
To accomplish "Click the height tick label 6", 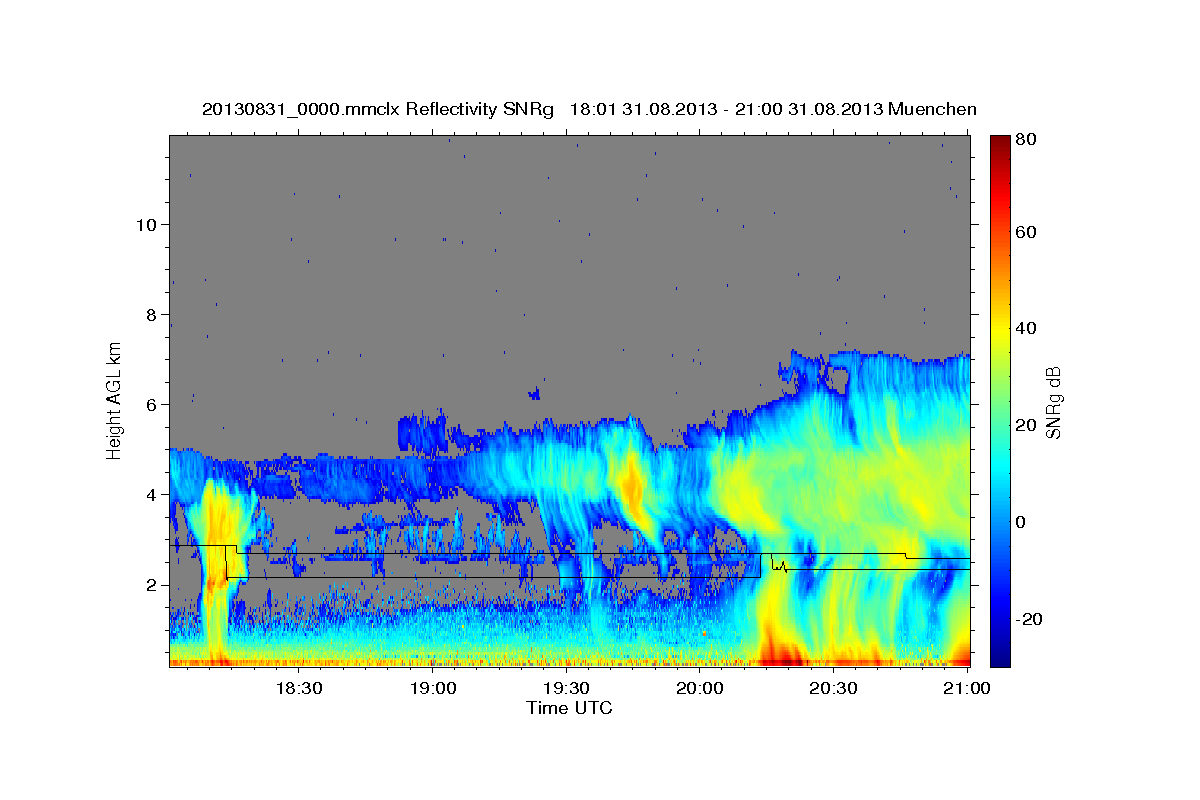I will (x=151, y=404).
